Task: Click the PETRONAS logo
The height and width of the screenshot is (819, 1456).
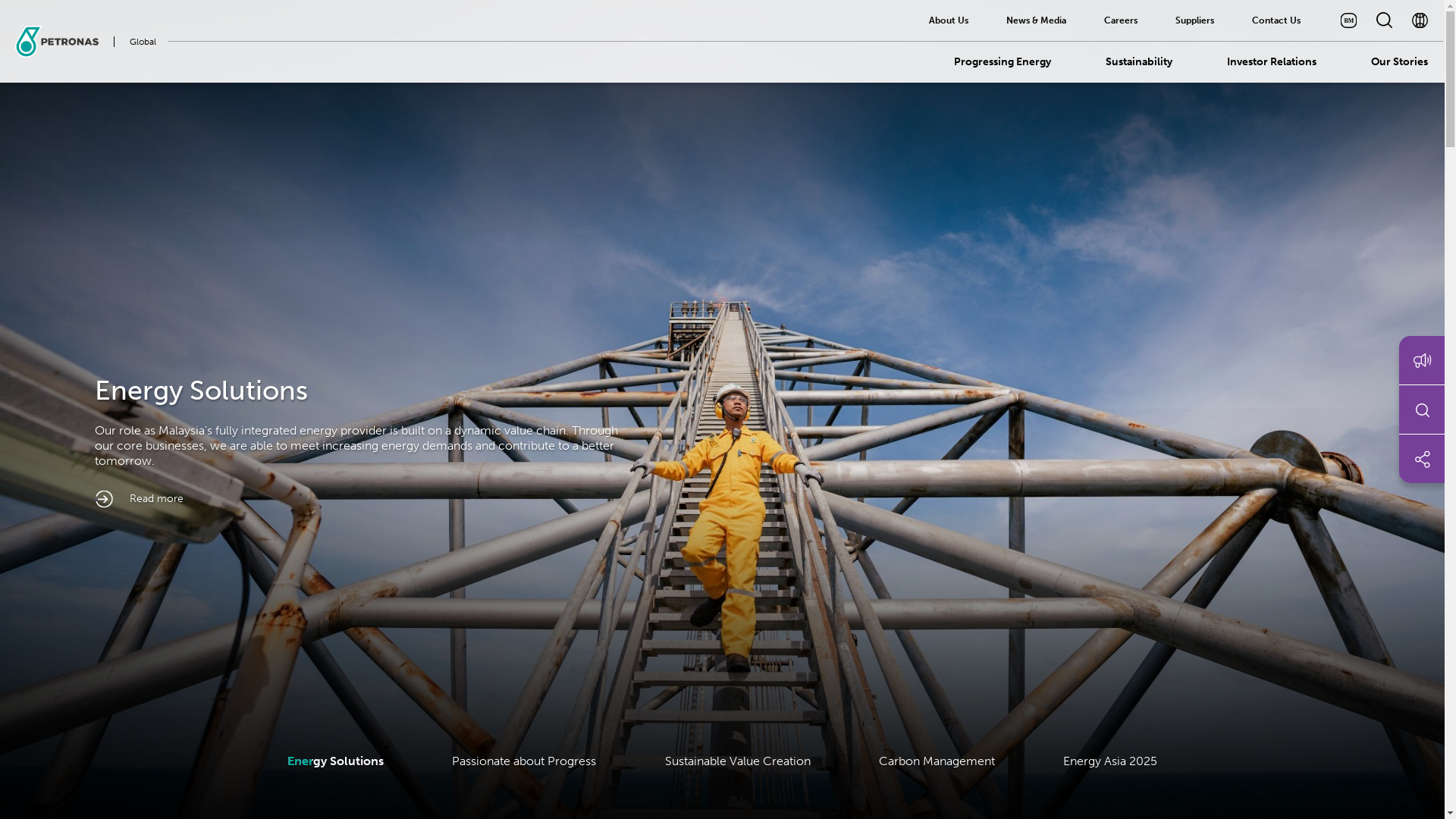Action: 58,42
